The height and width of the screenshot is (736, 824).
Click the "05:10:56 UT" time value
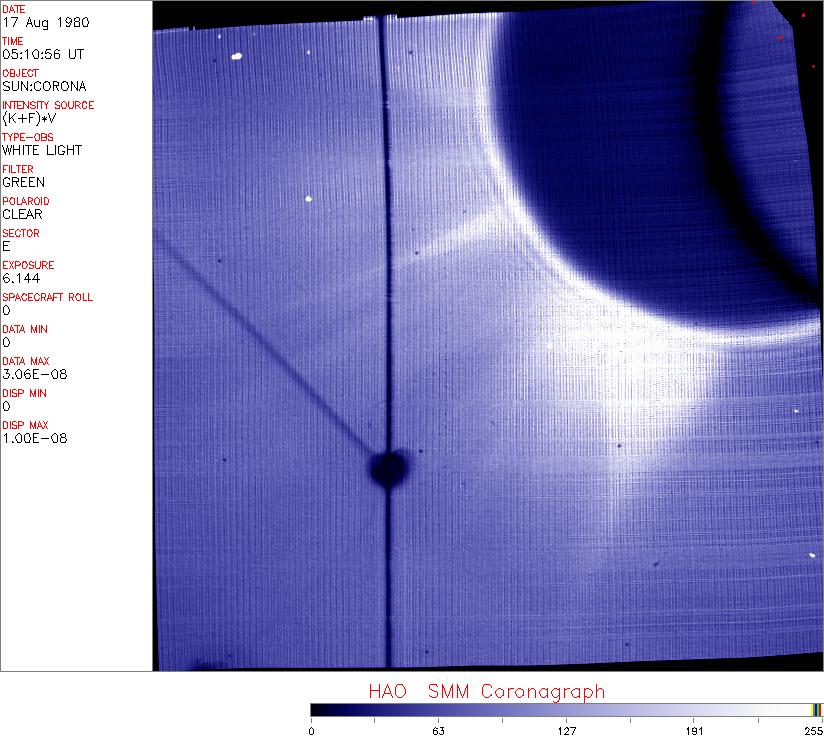tap(42, 54)
